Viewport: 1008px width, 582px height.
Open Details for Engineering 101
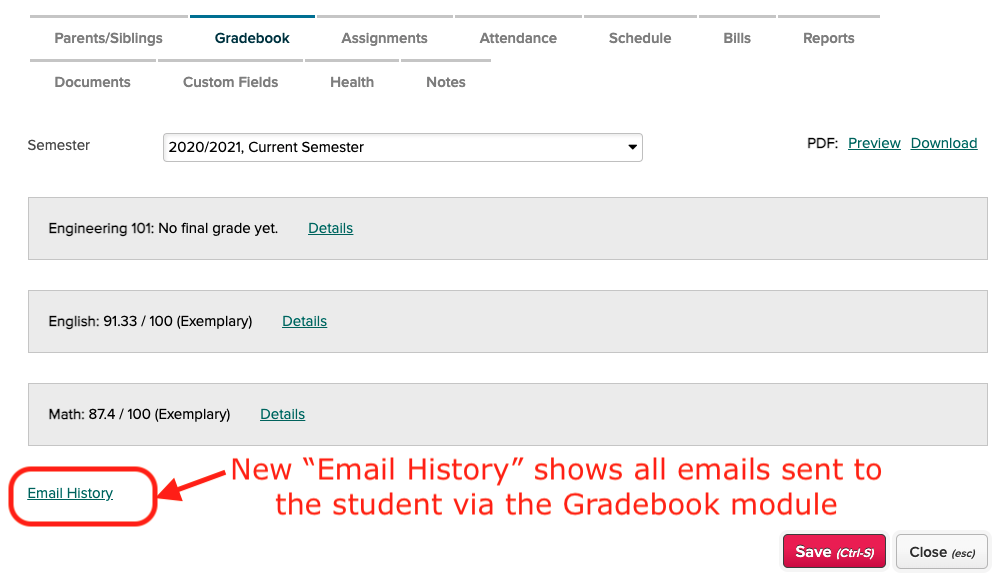[x=330, y=228]
